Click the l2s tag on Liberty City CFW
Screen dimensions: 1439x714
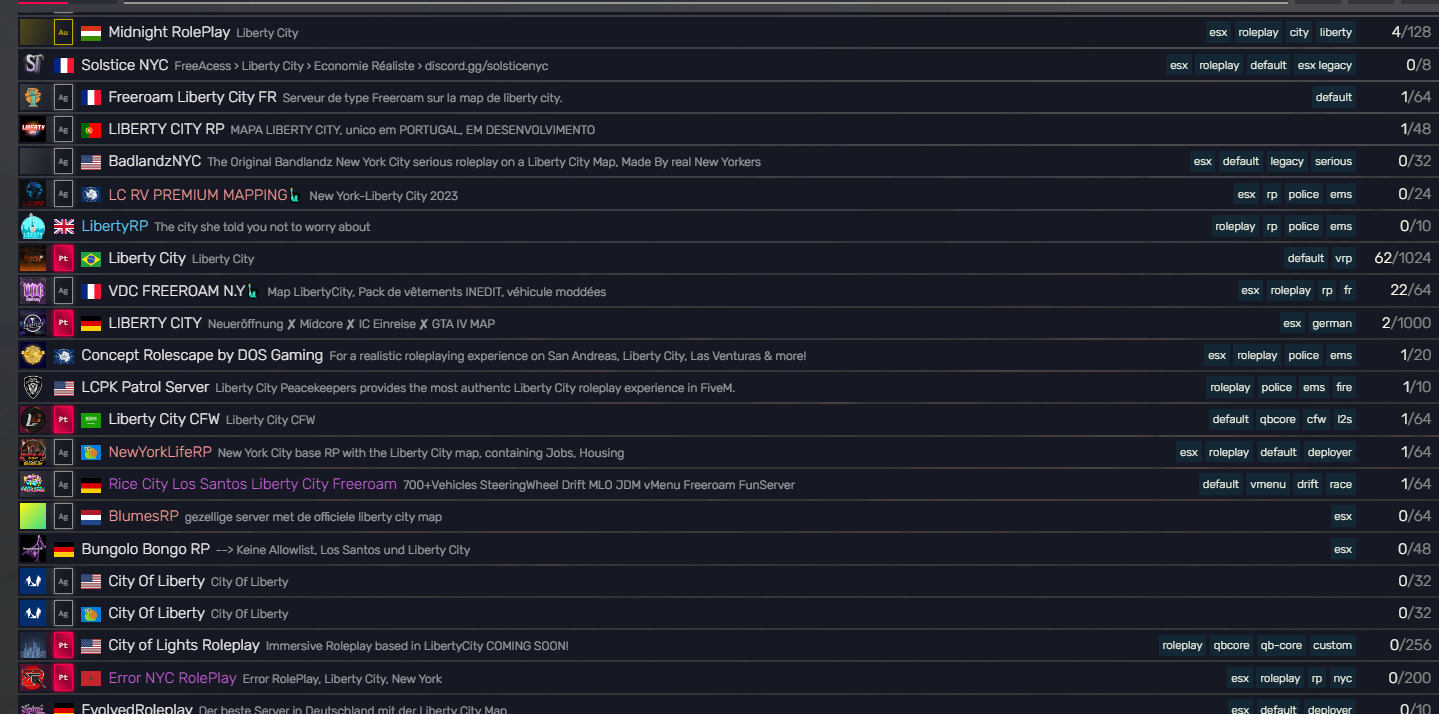click(1345, 419)
